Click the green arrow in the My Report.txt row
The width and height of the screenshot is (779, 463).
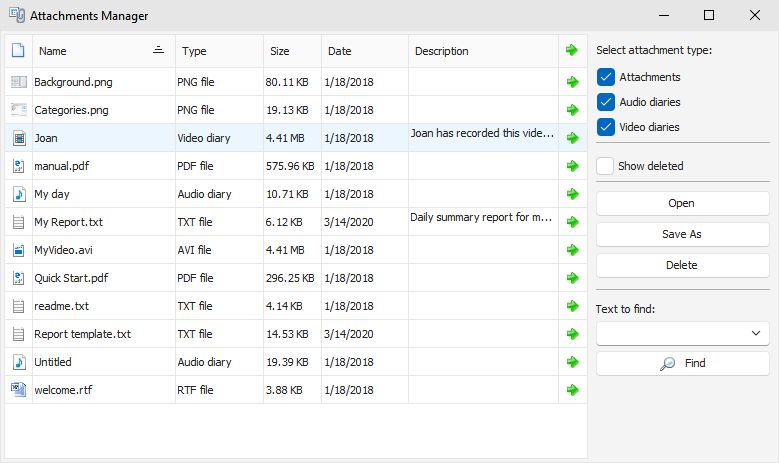click(572, 222)
